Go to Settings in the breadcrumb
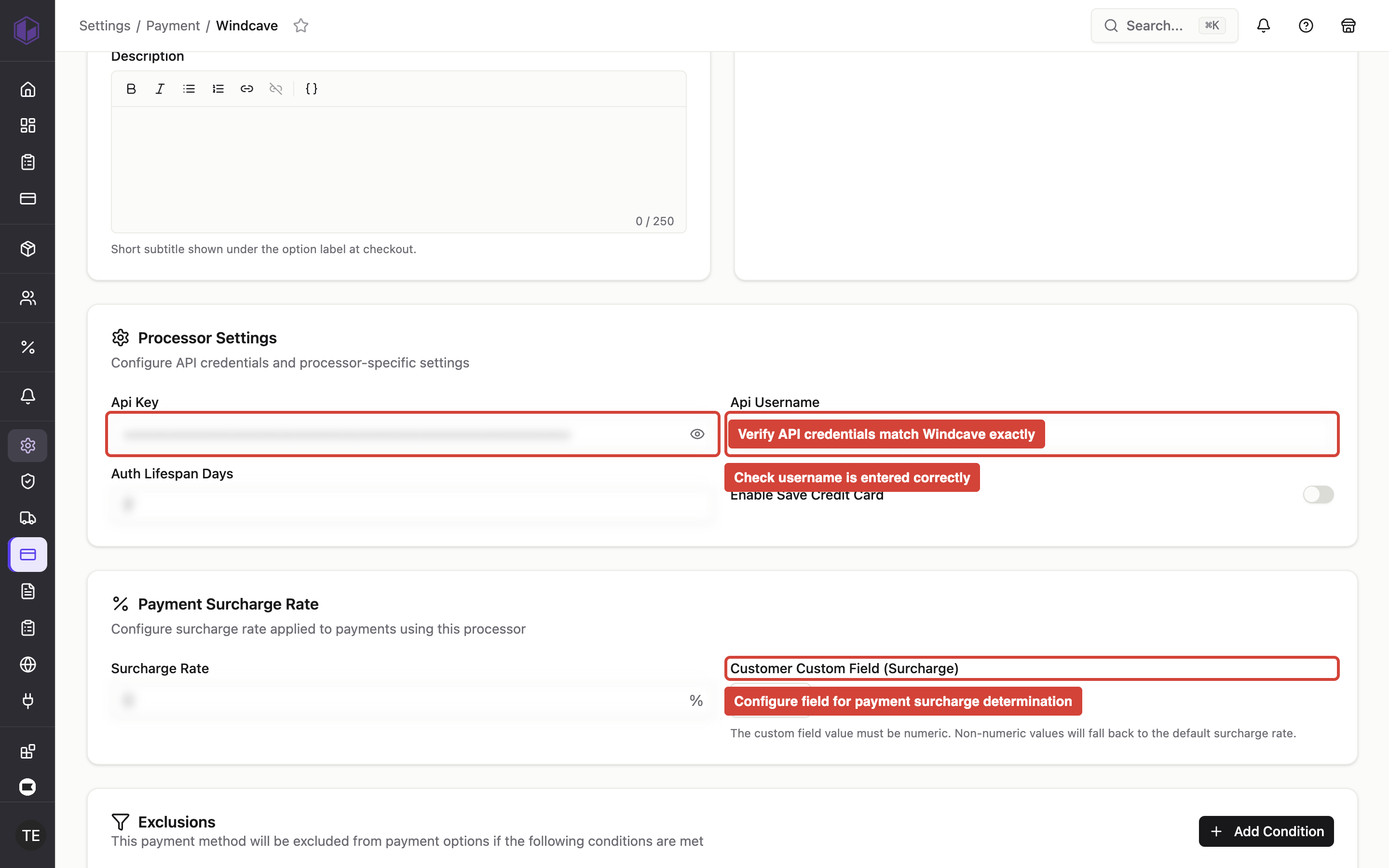 coord(105,25)
